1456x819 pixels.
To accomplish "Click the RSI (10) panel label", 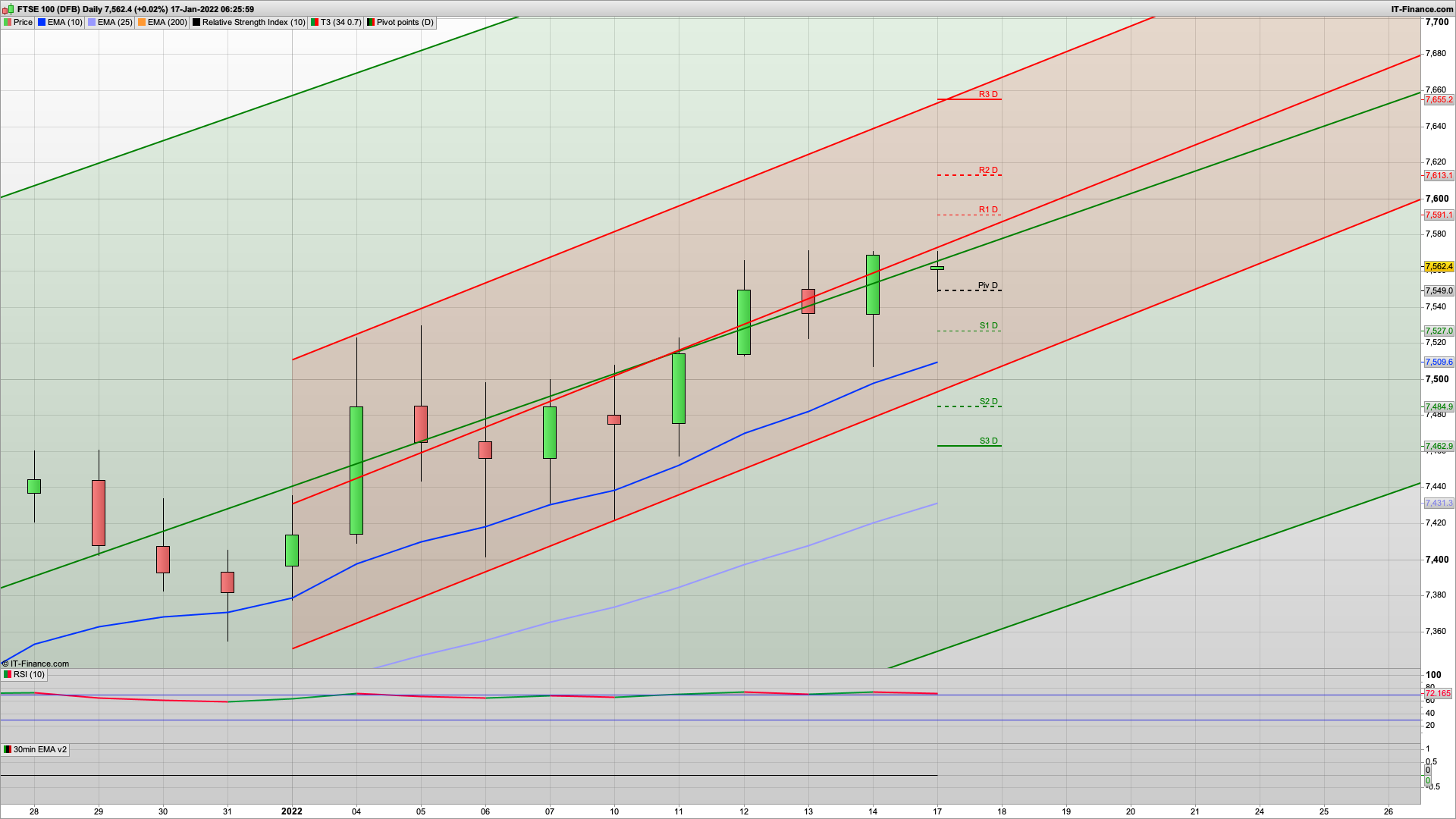I will 24,674.
